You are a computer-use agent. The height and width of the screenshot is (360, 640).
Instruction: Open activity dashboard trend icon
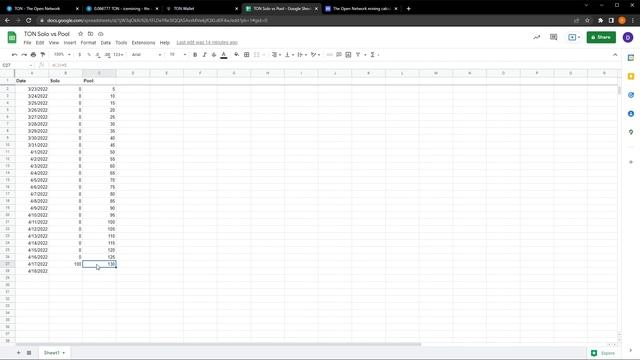tap(536, 37)
